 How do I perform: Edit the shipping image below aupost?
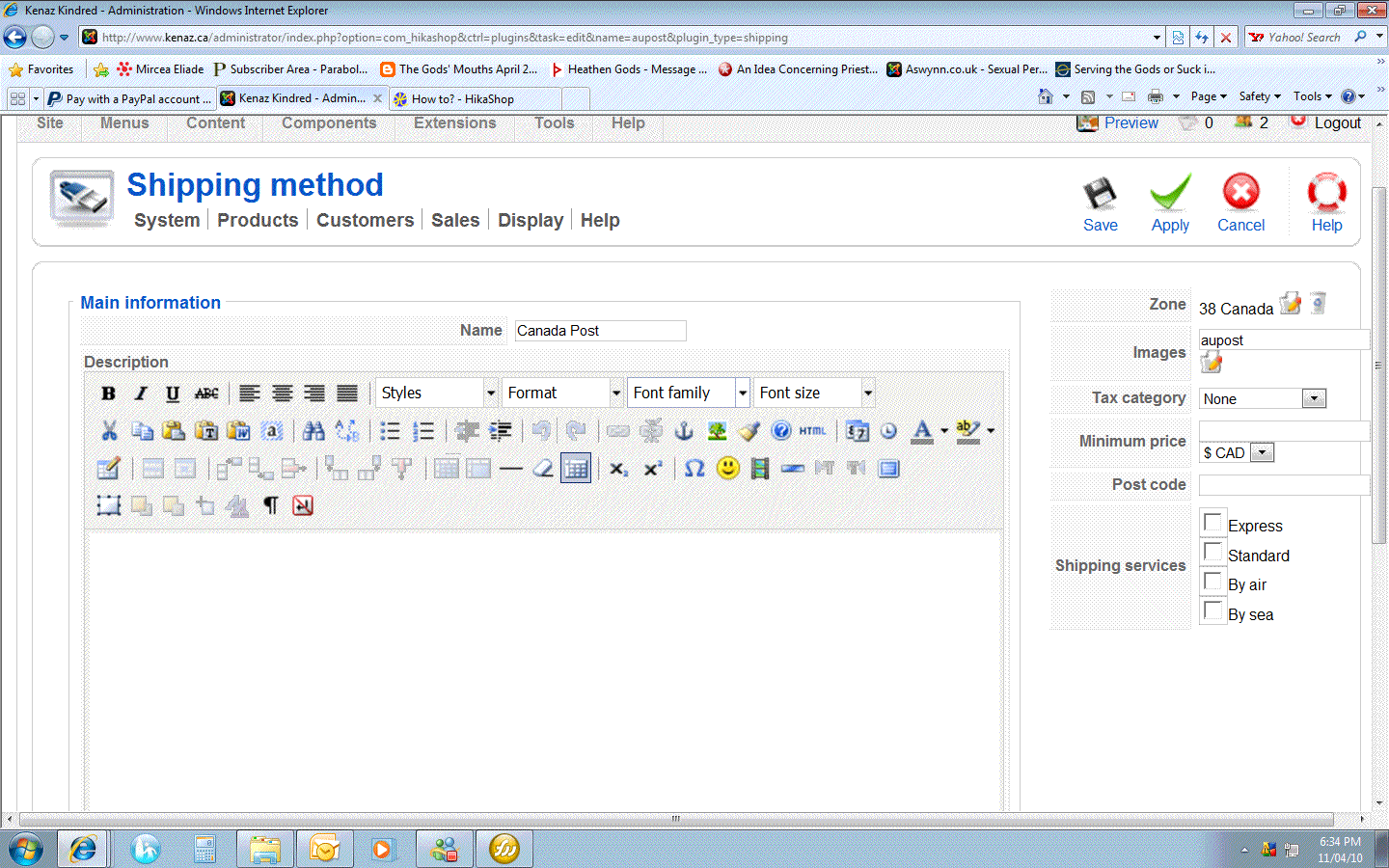pos(1212,364)
